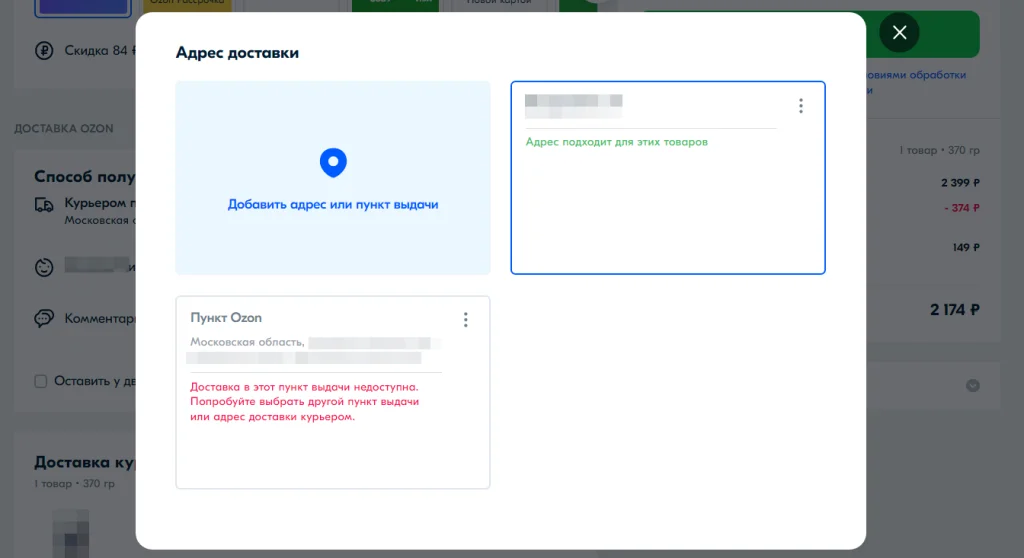
Task: Click the smiley face recipient icon
Action: point(44,268)
